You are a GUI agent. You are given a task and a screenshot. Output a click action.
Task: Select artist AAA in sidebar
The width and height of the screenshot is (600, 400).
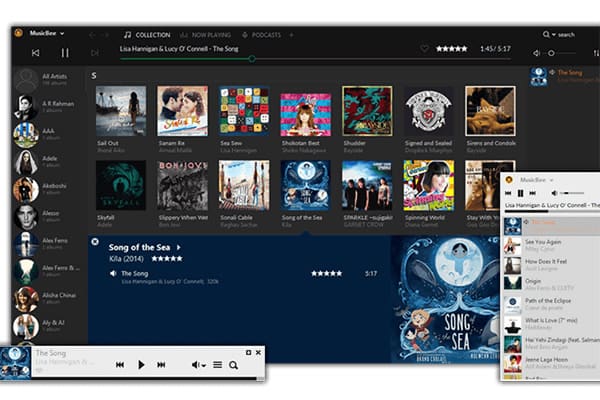click(x=47, y=134)
